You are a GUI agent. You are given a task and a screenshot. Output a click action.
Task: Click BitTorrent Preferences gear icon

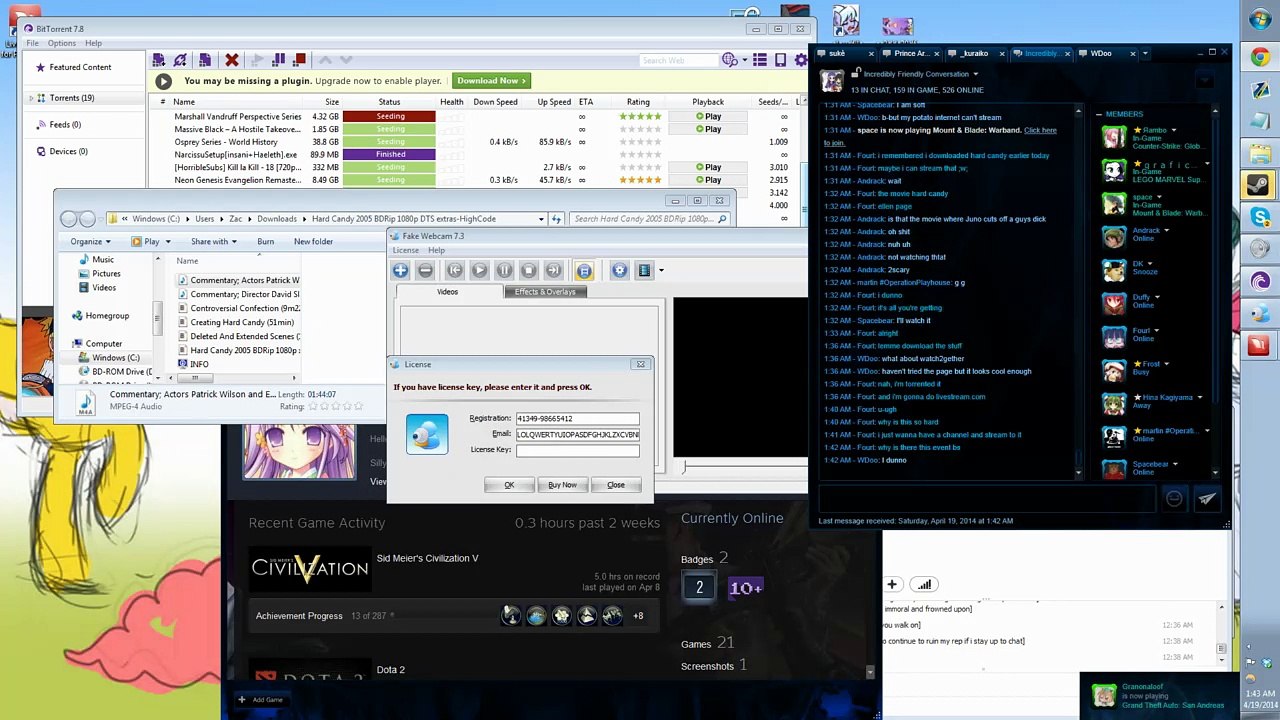800,60
